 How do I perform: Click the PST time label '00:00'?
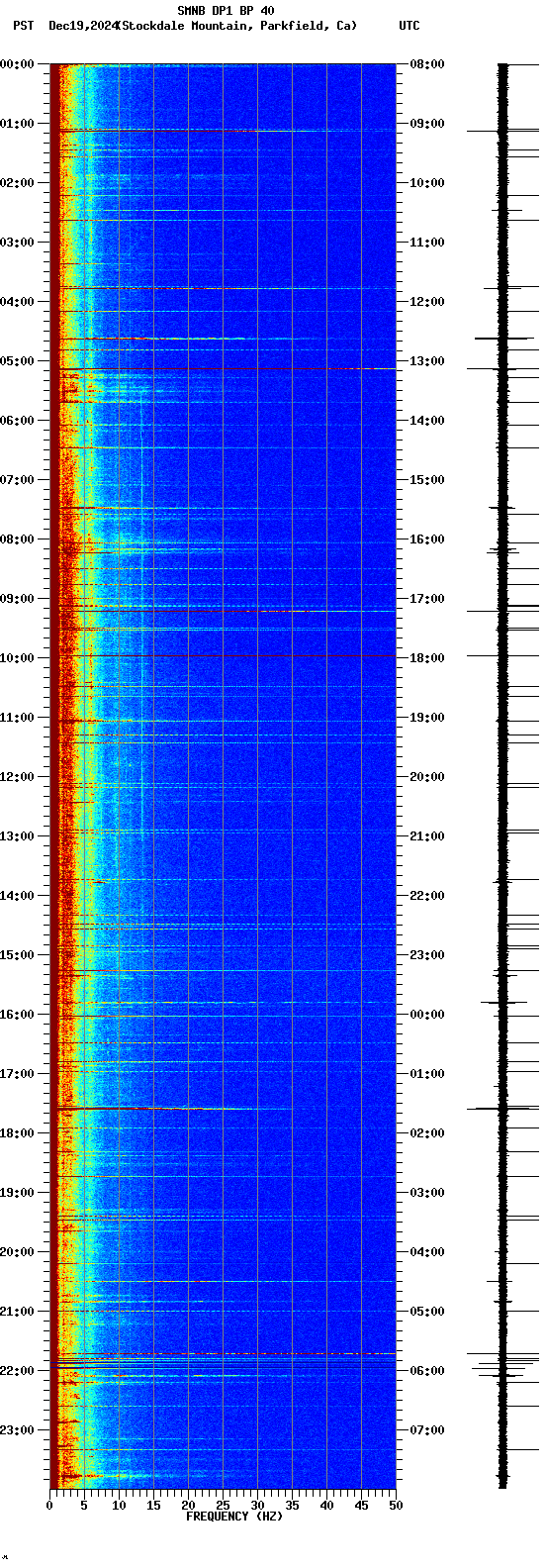click(x=17, y=64)
